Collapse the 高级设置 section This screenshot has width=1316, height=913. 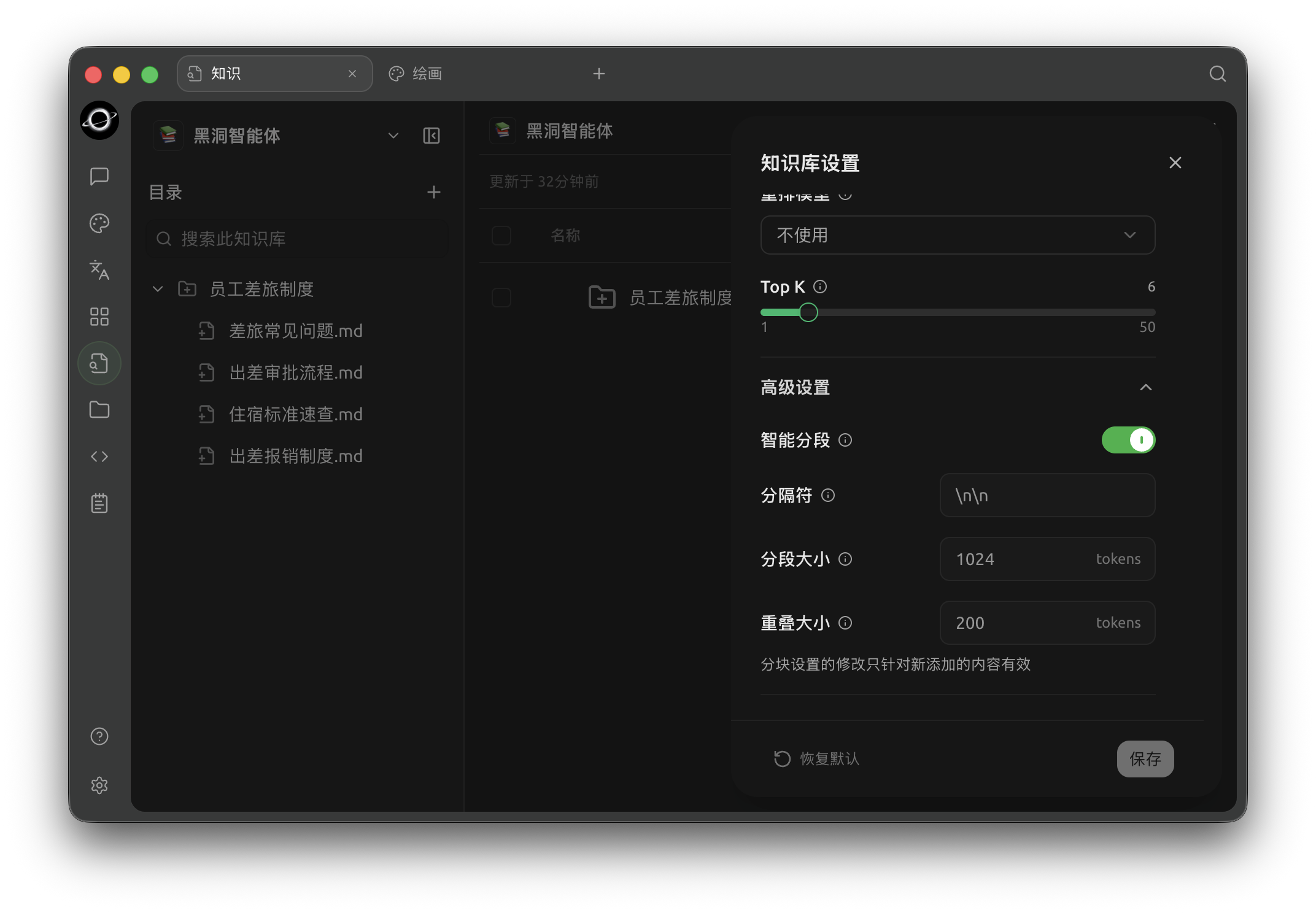pyautogui.click(x=1146, y=387)
